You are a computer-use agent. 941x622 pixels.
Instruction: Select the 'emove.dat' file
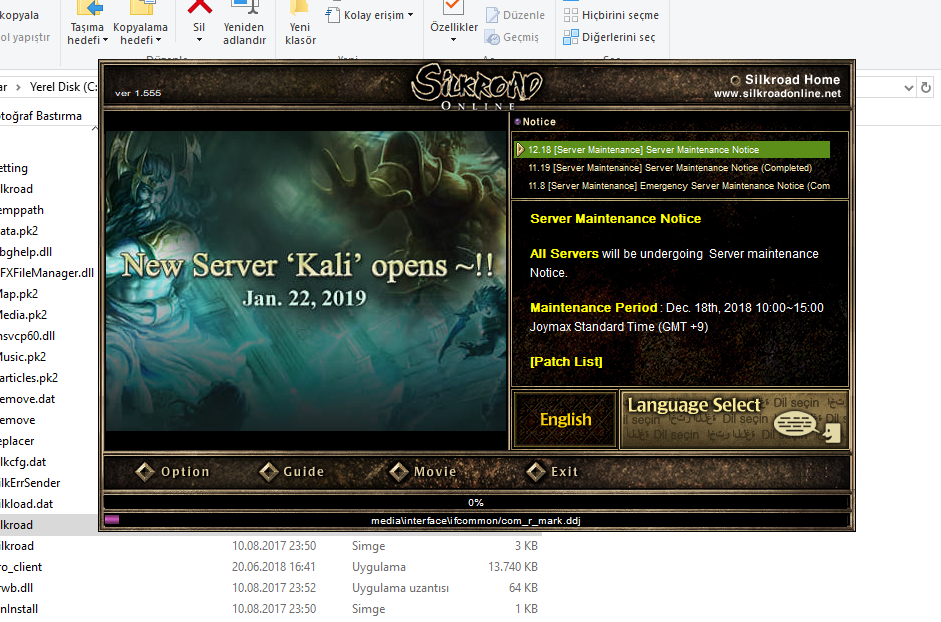coord(28,399)
